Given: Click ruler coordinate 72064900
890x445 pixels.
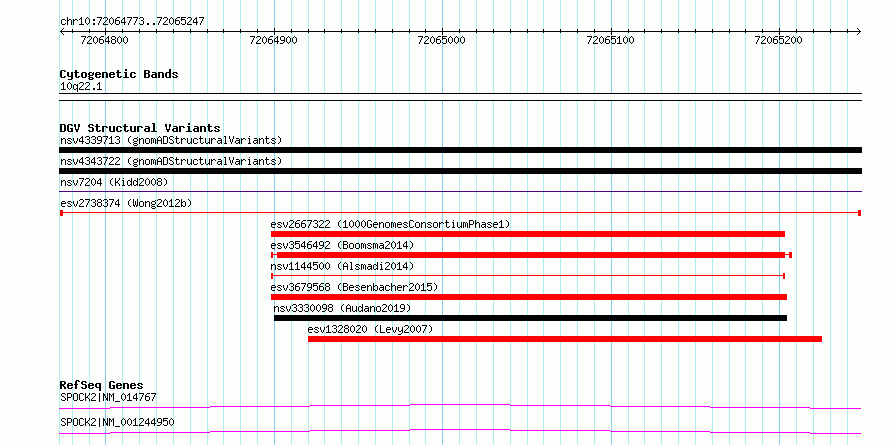Looking at the screenshot, I should click(x=274, y=40).
